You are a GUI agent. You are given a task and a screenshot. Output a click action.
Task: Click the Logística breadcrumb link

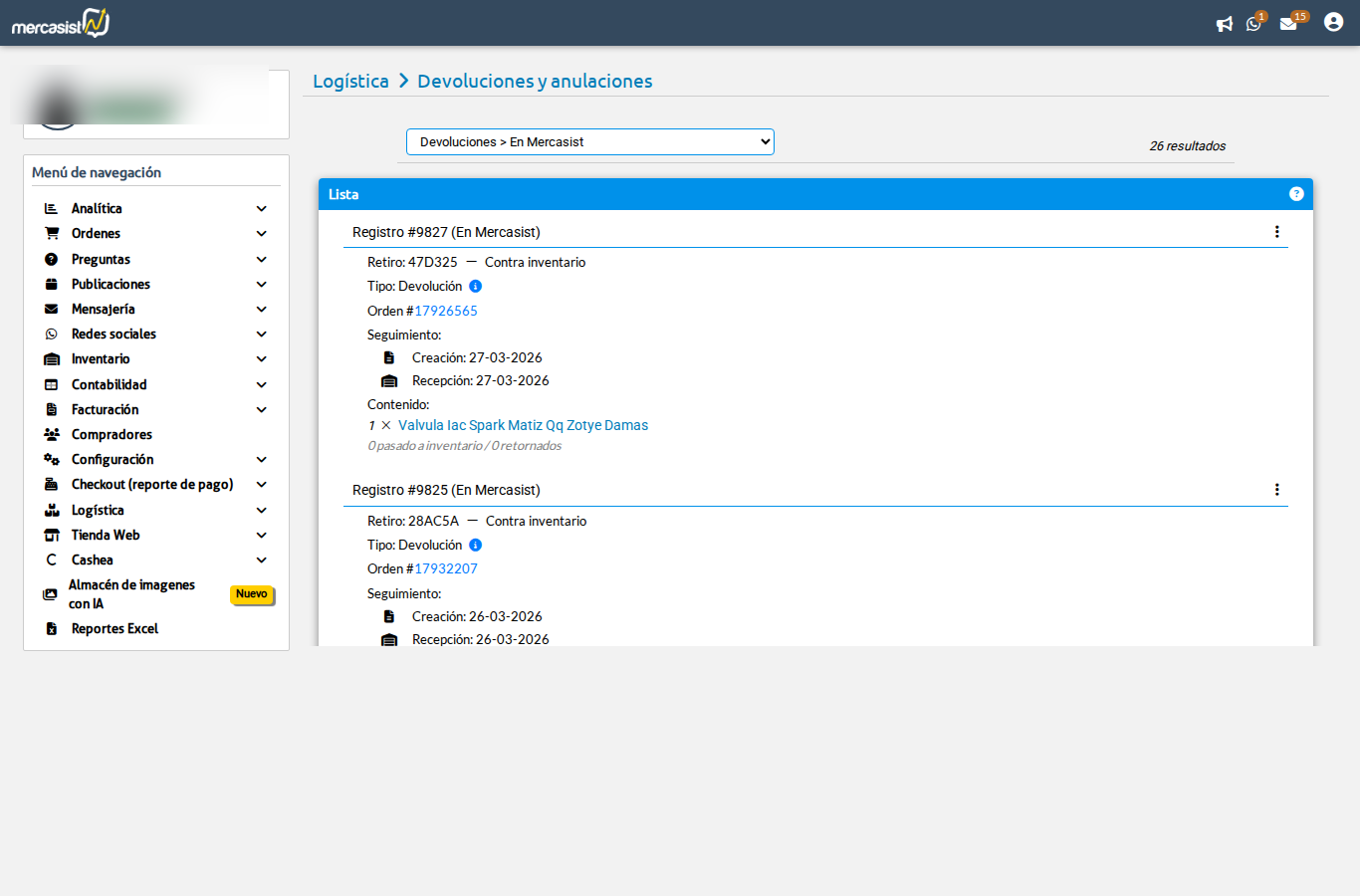tap(350, 82)
